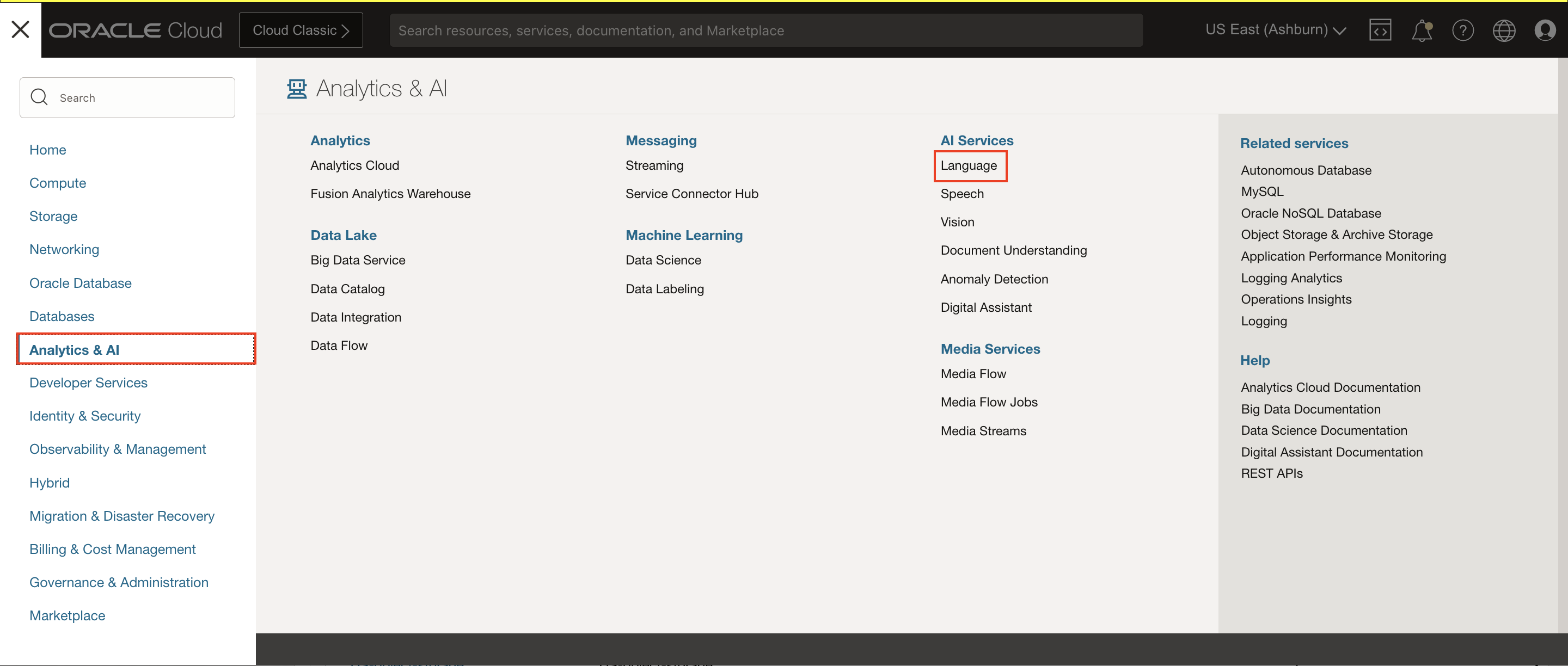1568x666 pixels.
Task: Open Digital Assistant Documentation help link
Action: 1332,452
